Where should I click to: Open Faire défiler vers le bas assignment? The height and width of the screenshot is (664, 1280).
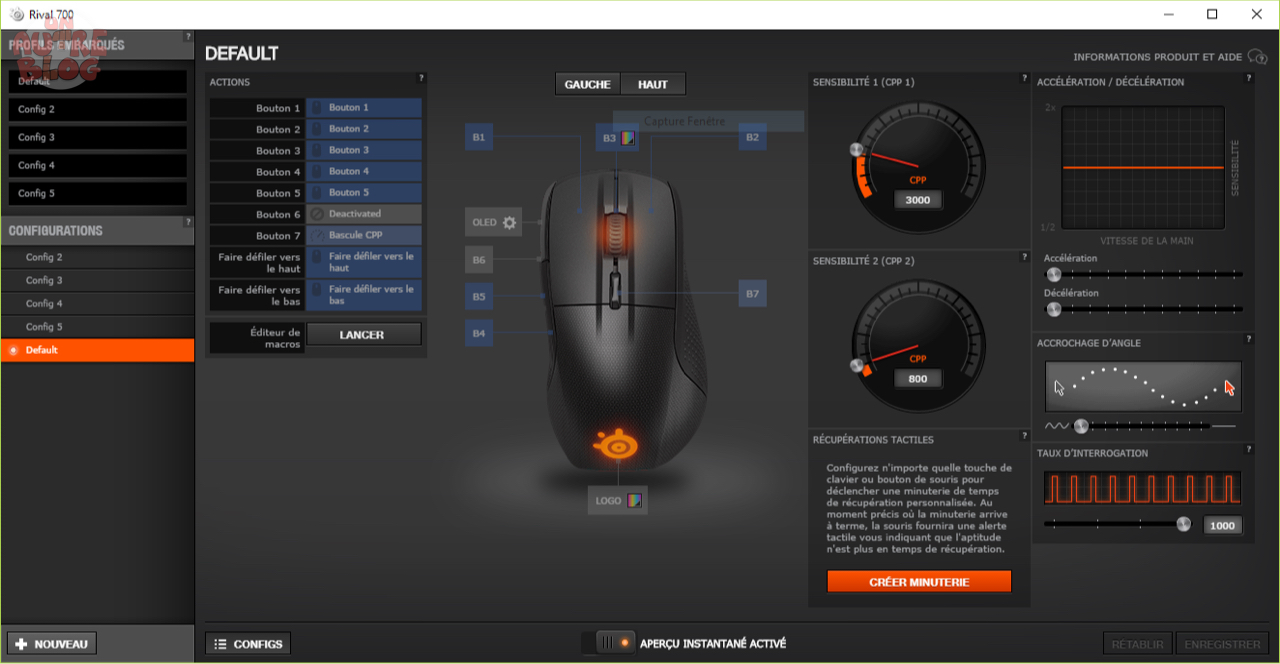point(364,294)
